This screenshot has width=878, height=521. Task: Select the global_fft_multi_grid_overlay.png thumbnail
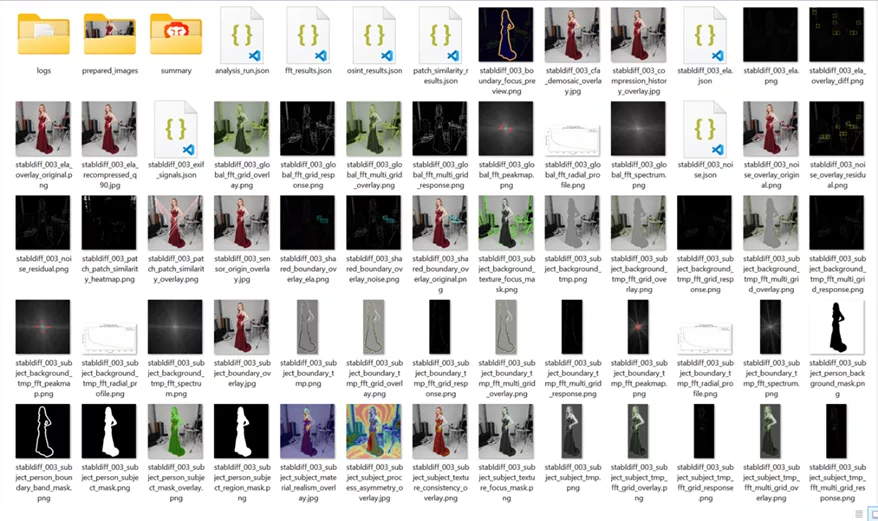(373, 129)
